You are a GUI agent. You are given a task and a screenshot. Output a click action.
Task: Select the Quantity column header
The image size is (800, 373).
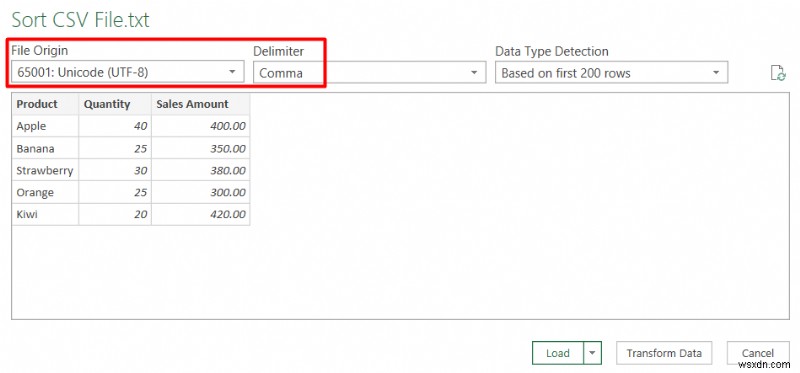tap(115, 104)
